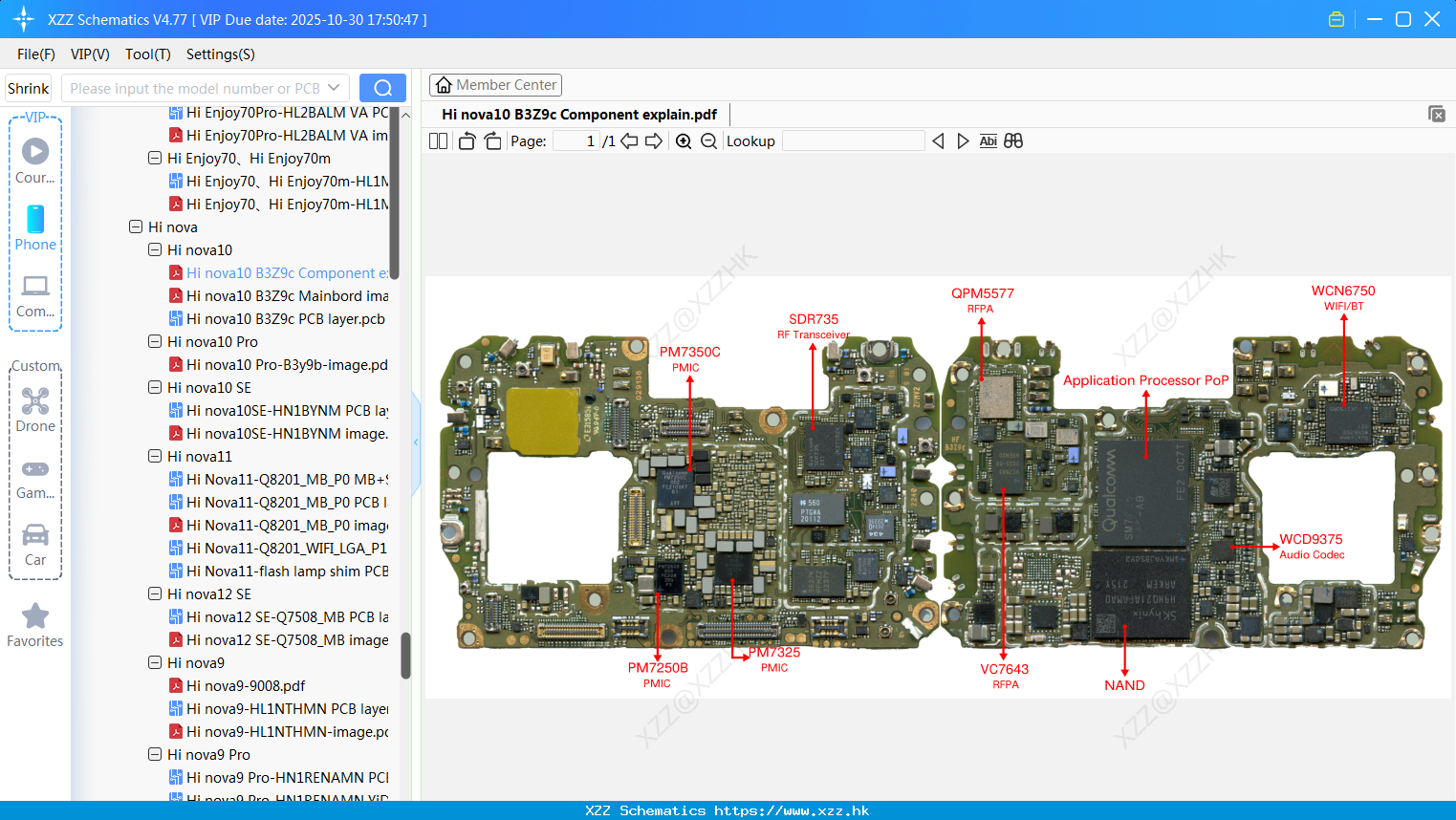Collapse the Hi nova tree node
The image size is (1456, 820).
click(136, 227)
